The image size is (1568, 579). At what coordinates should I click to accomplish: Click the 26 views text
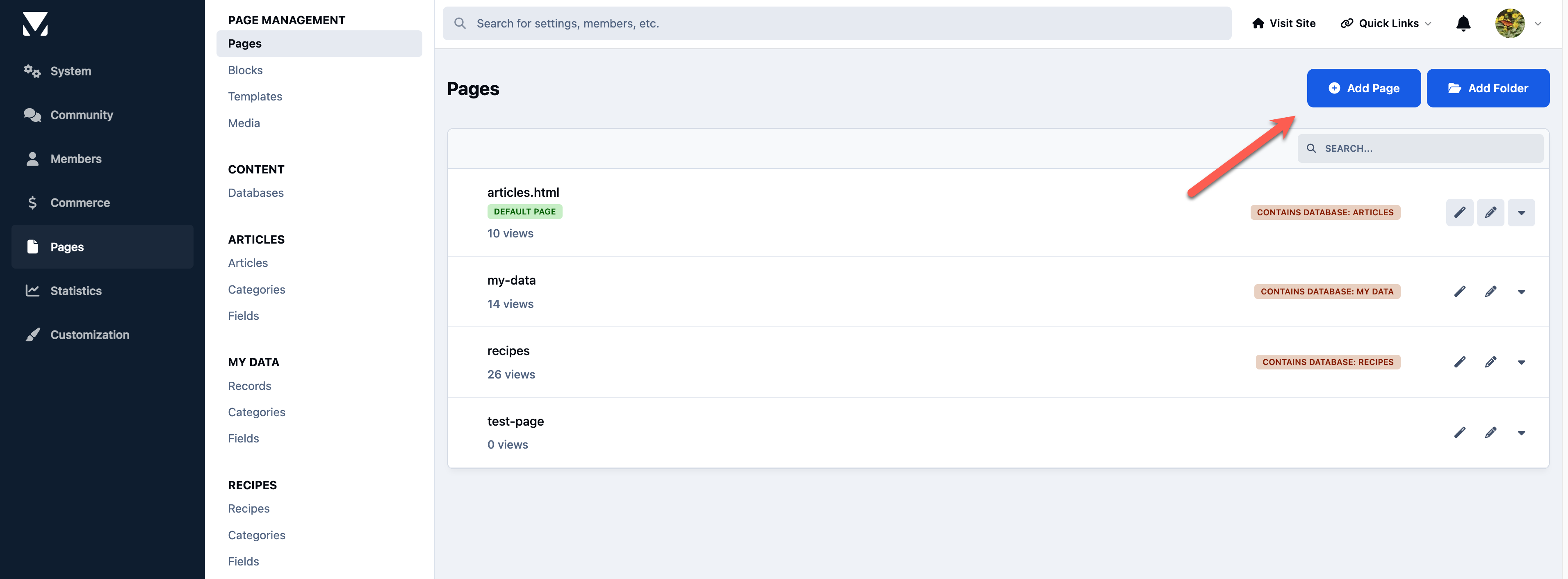click(x=511, y=374)
